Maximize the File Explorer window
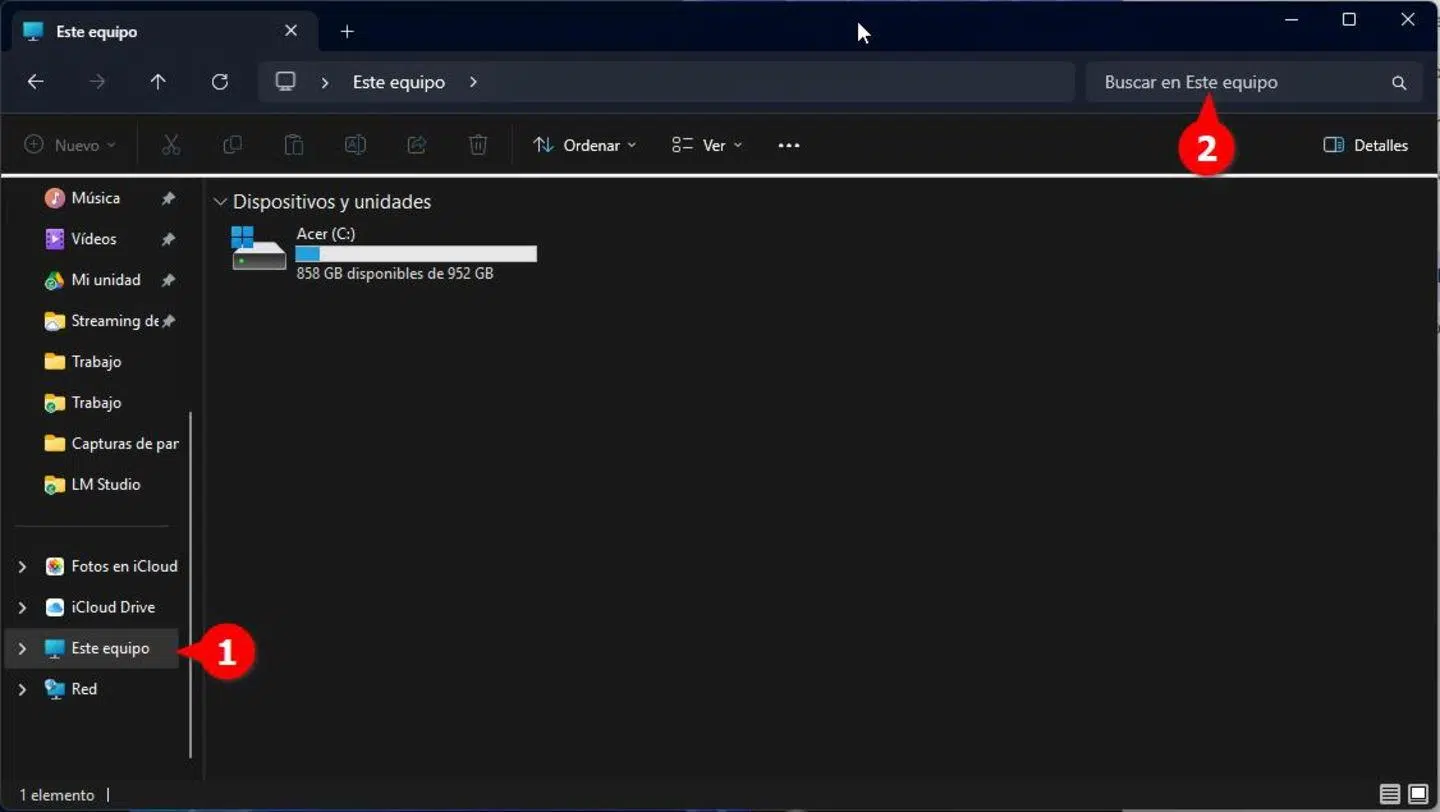This screenshot has height=812, width=1440. (x=1349, y=20)
